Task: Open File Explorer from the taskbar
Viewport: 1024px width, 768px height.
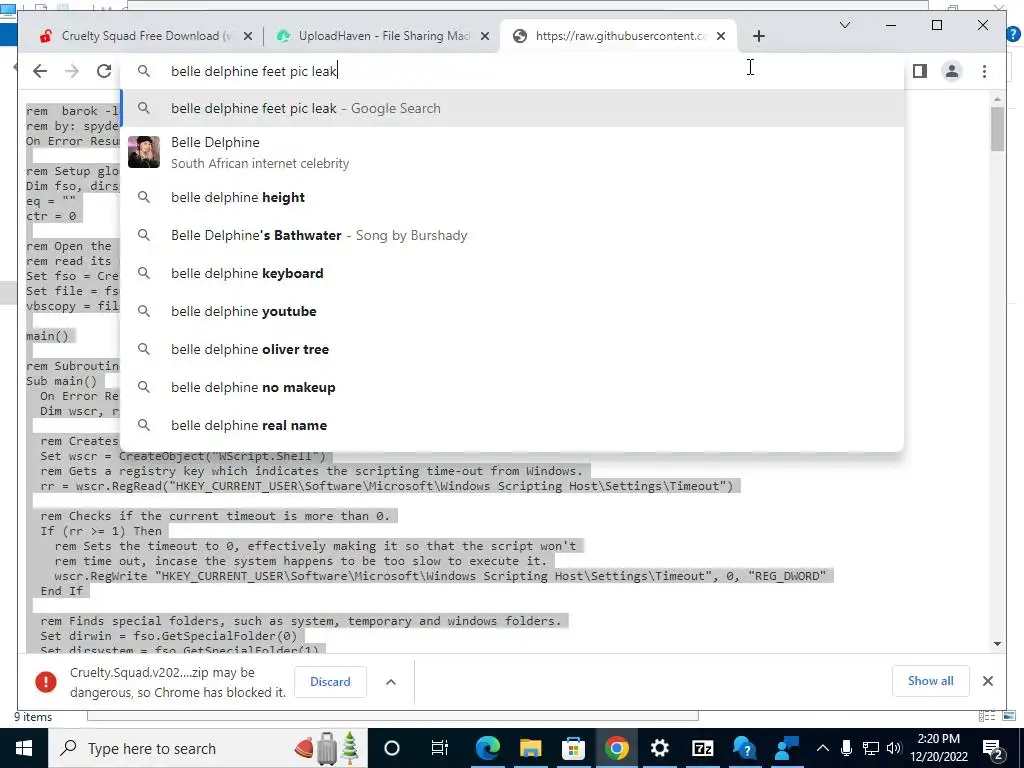Action: 530,748
